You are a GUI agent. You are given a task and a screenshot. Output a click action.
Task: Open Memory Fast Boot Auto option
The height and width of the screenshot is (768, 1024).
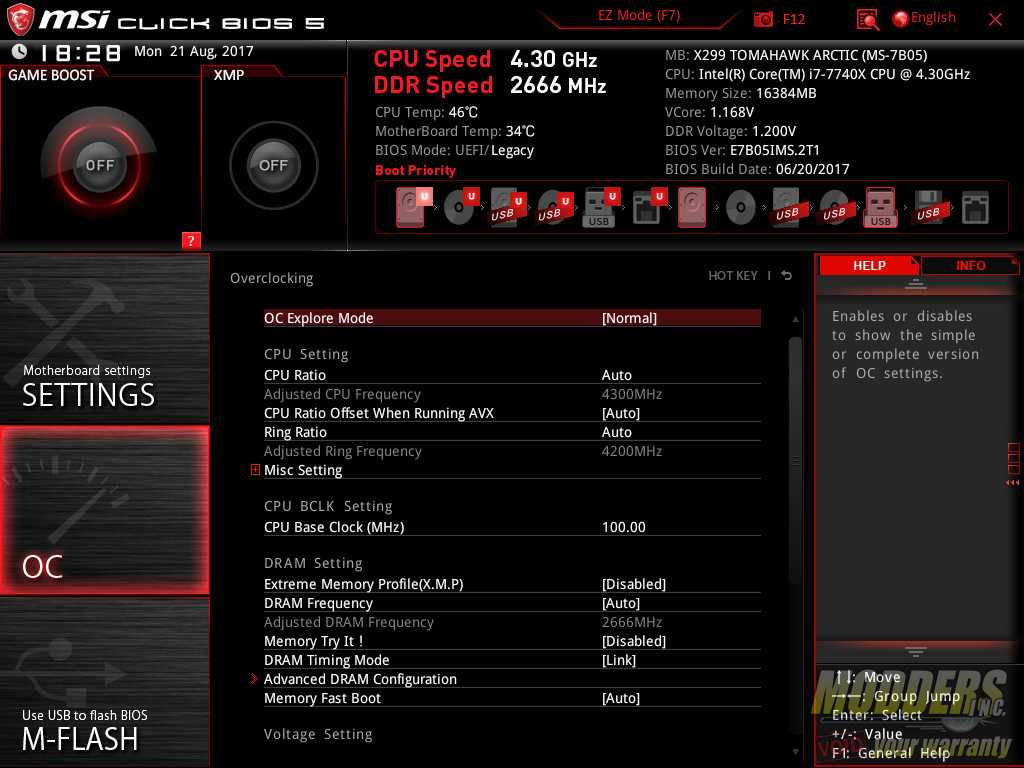coord(512,697)
